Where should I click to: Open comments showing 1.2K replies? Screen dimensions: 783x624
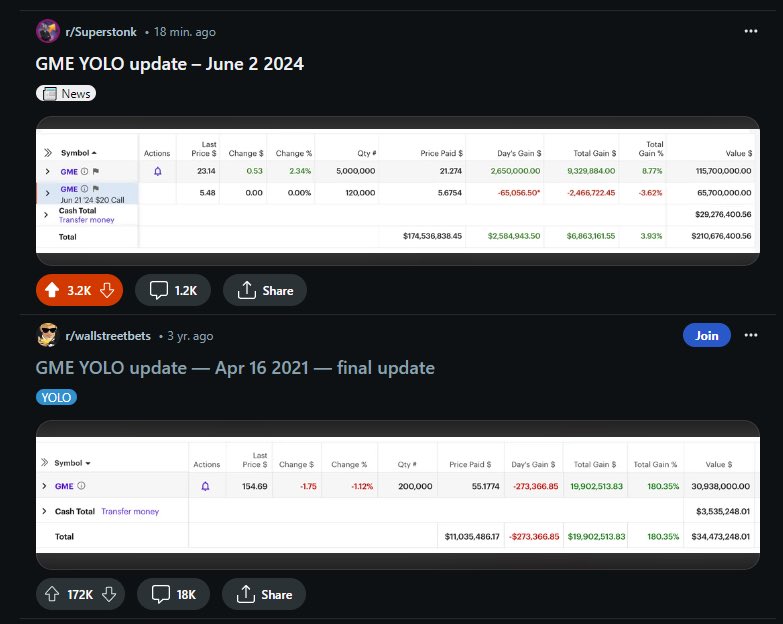tap(173, 290)
